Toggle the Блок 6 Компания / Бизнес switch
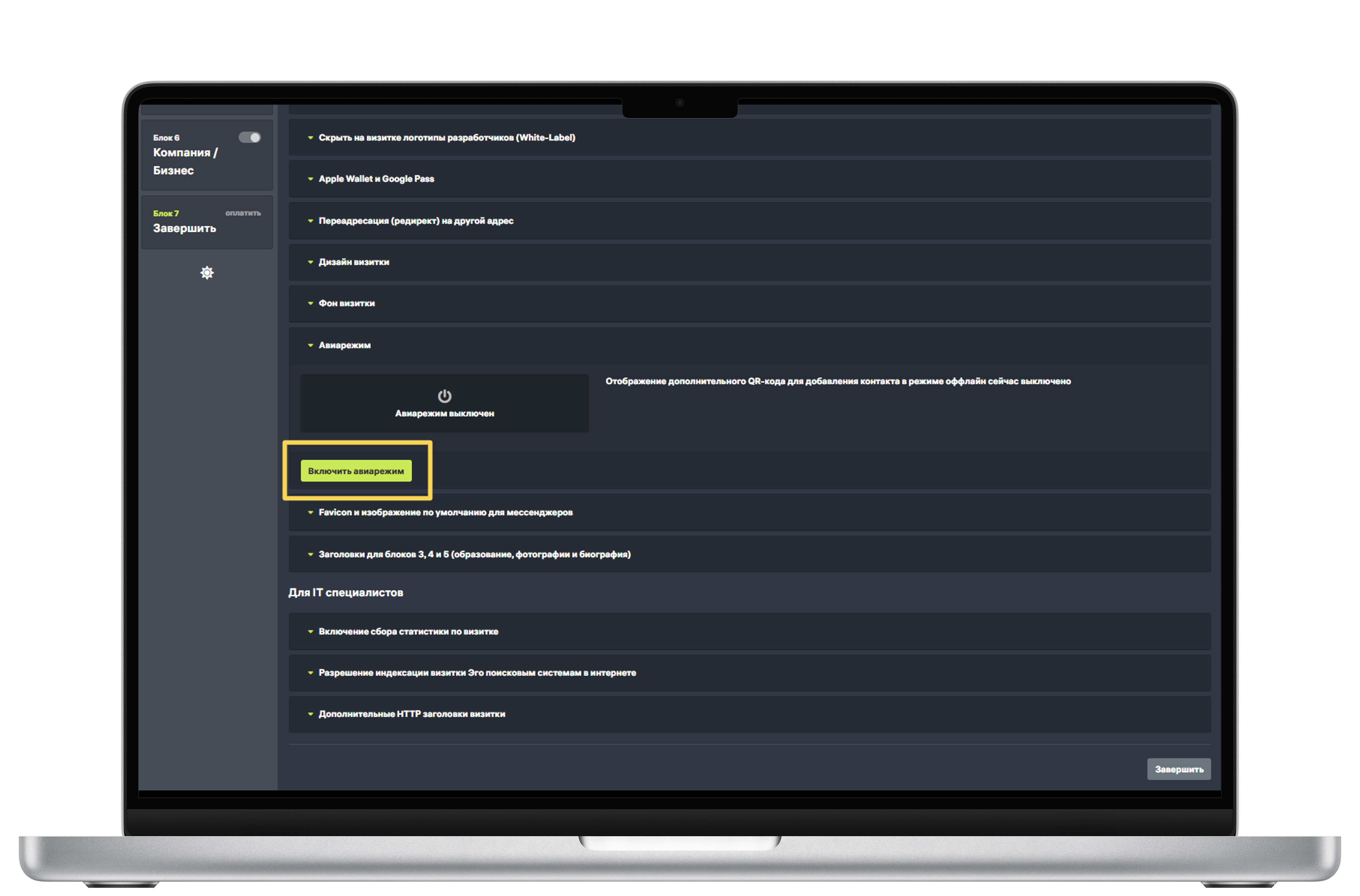1360x896 pixels. [250, 138]
